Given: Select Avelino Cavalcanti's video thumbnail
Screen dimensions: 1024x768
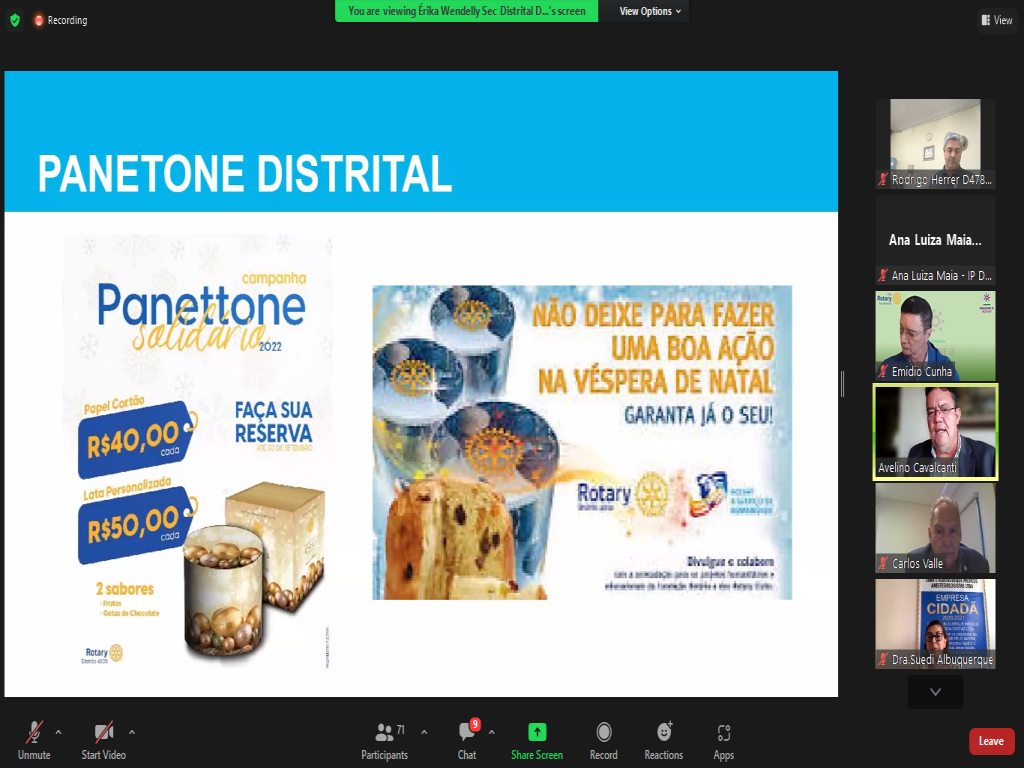Looking at the screenshot, I should click(935, 431).
